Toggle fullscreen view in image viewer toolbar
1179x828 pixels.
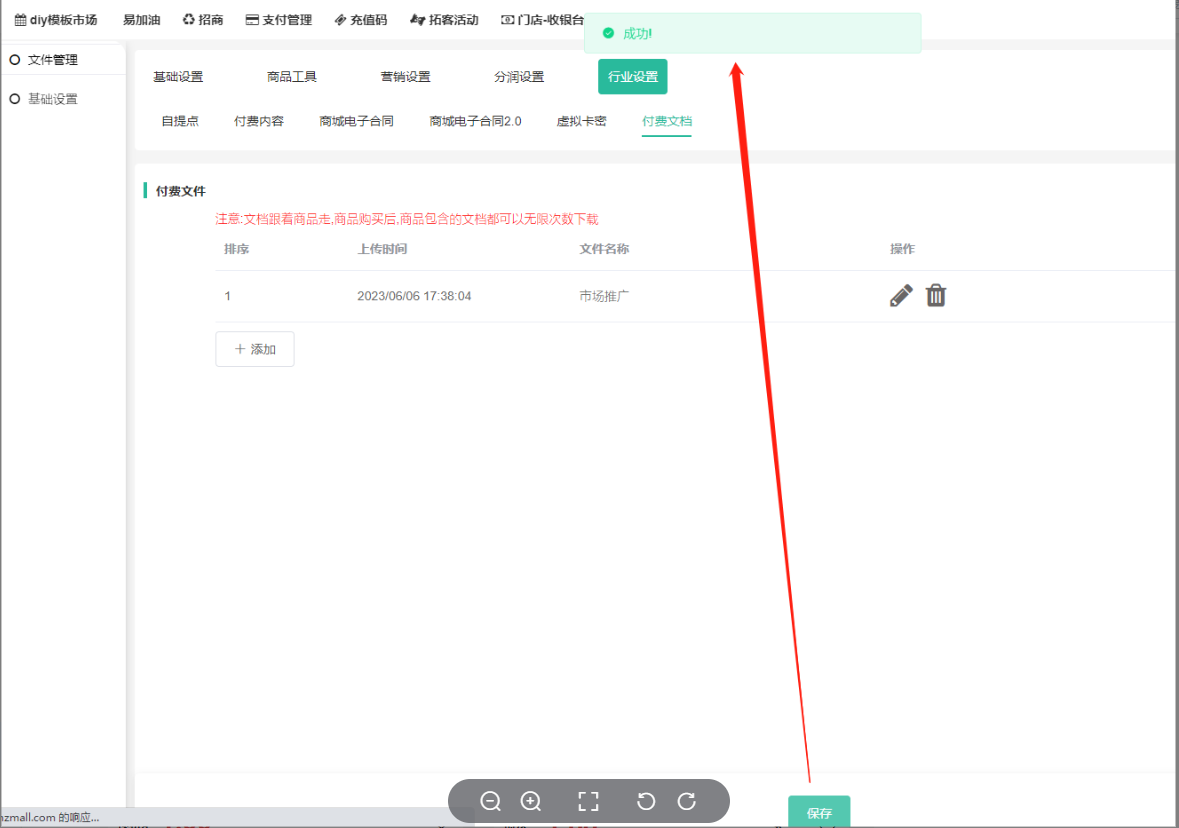(x=588, y=801)
